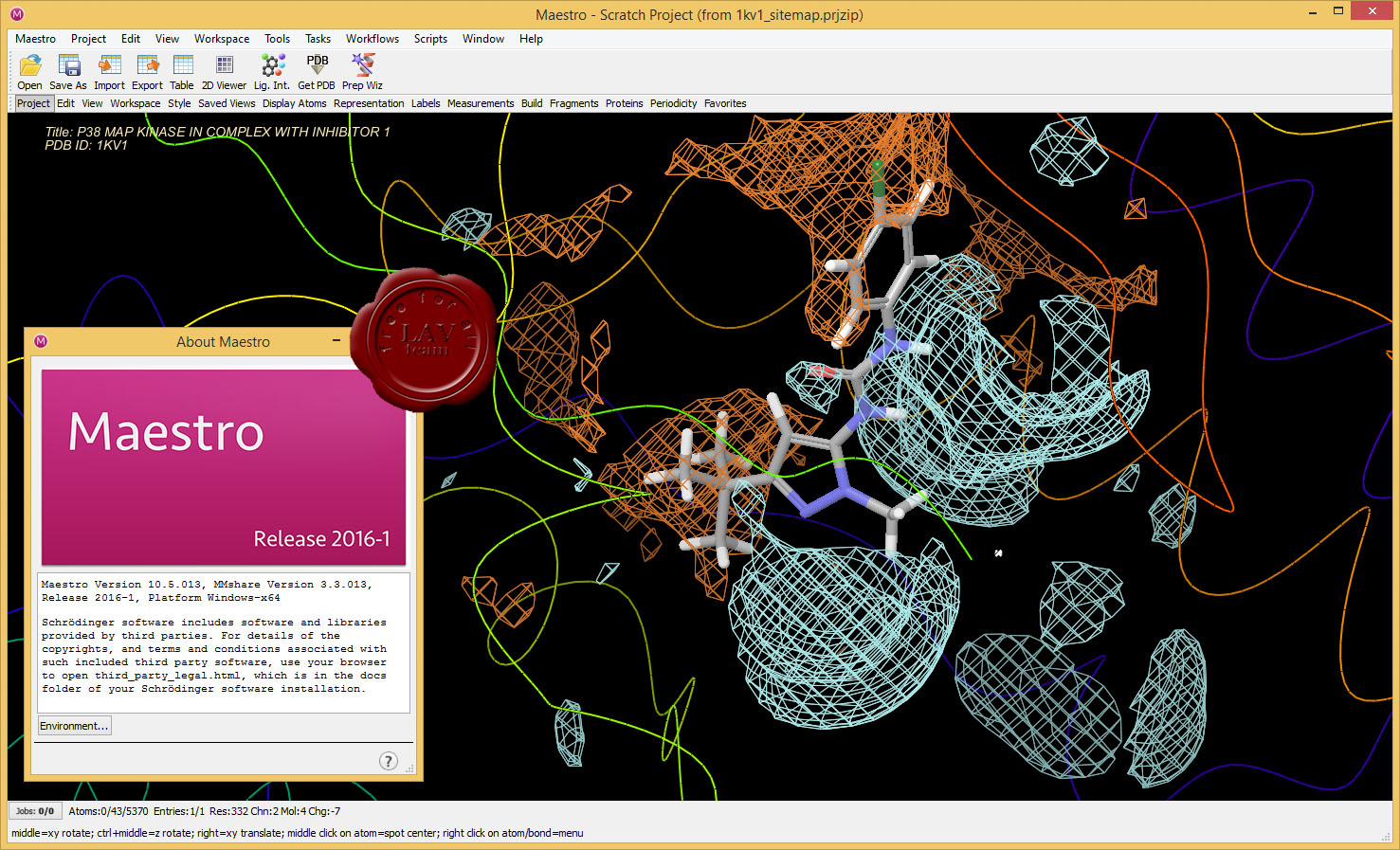Toggle the Saved Views toolbar
Image resolution: width=1400 pixels, height=850 pixels.
(227, 103)
